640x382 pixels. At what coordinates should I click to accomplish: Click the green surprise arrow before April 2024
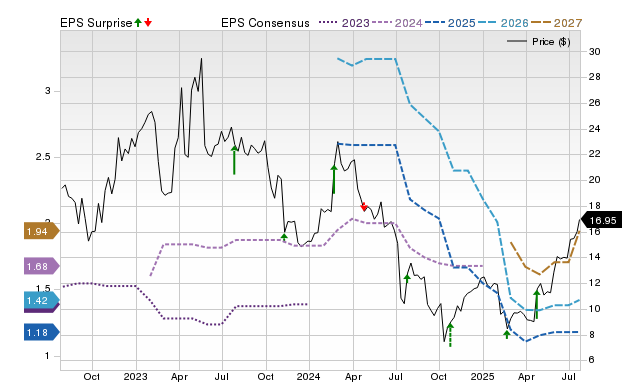click(334, 179)
